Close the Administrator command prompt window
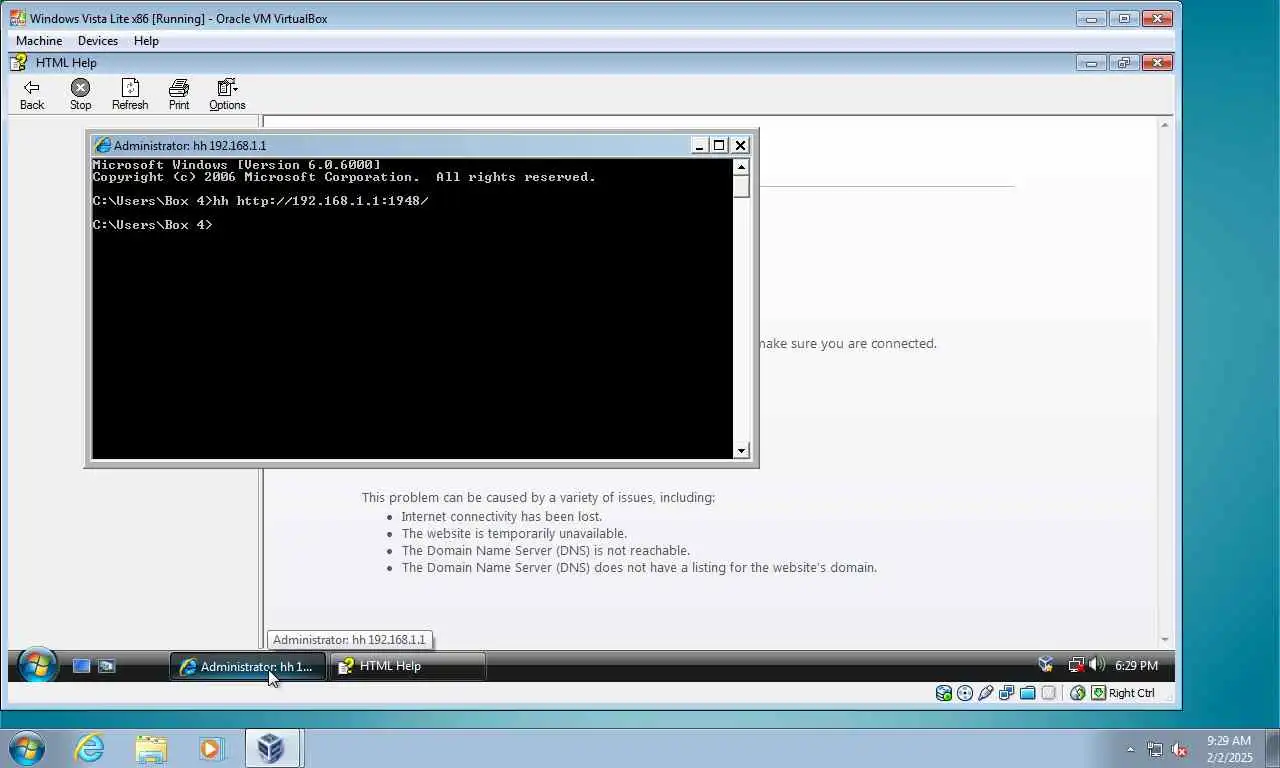The image size is (1280, 768). [x=740, y=145]
